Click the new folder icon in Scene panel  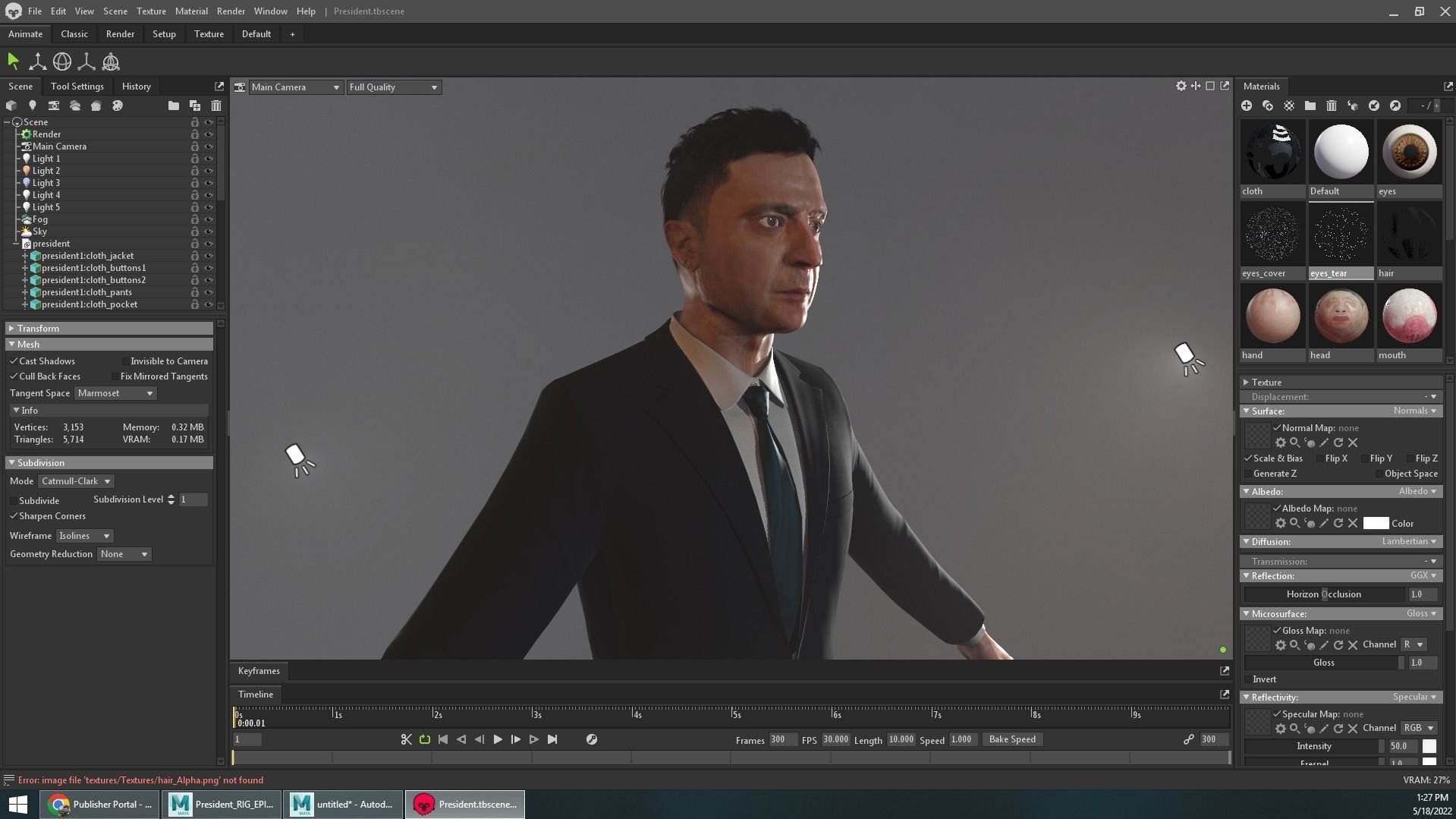(x=174, y=106)
